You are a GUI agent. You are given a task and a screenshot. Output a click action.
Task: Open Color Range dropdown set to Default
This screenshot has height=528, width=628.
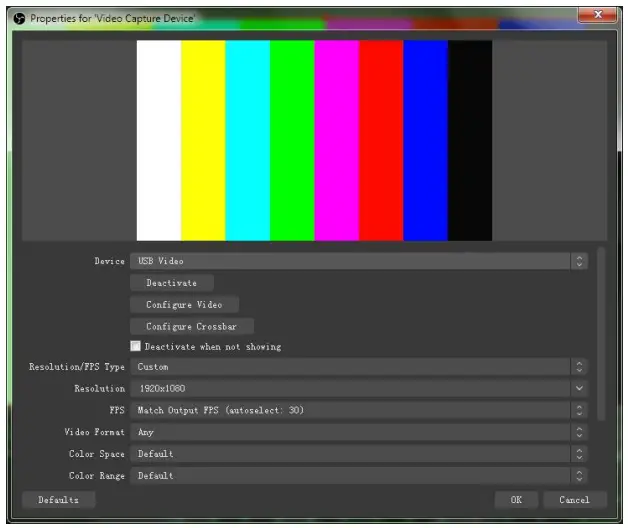358,476
